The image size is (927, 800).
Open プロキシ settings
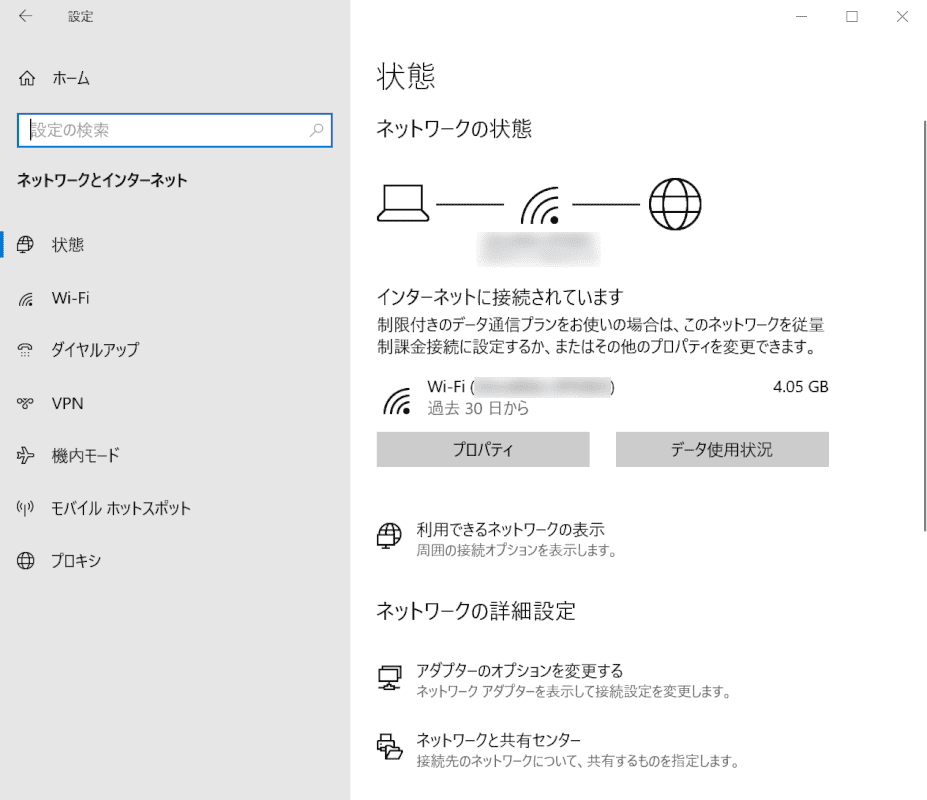click(175, 561)
